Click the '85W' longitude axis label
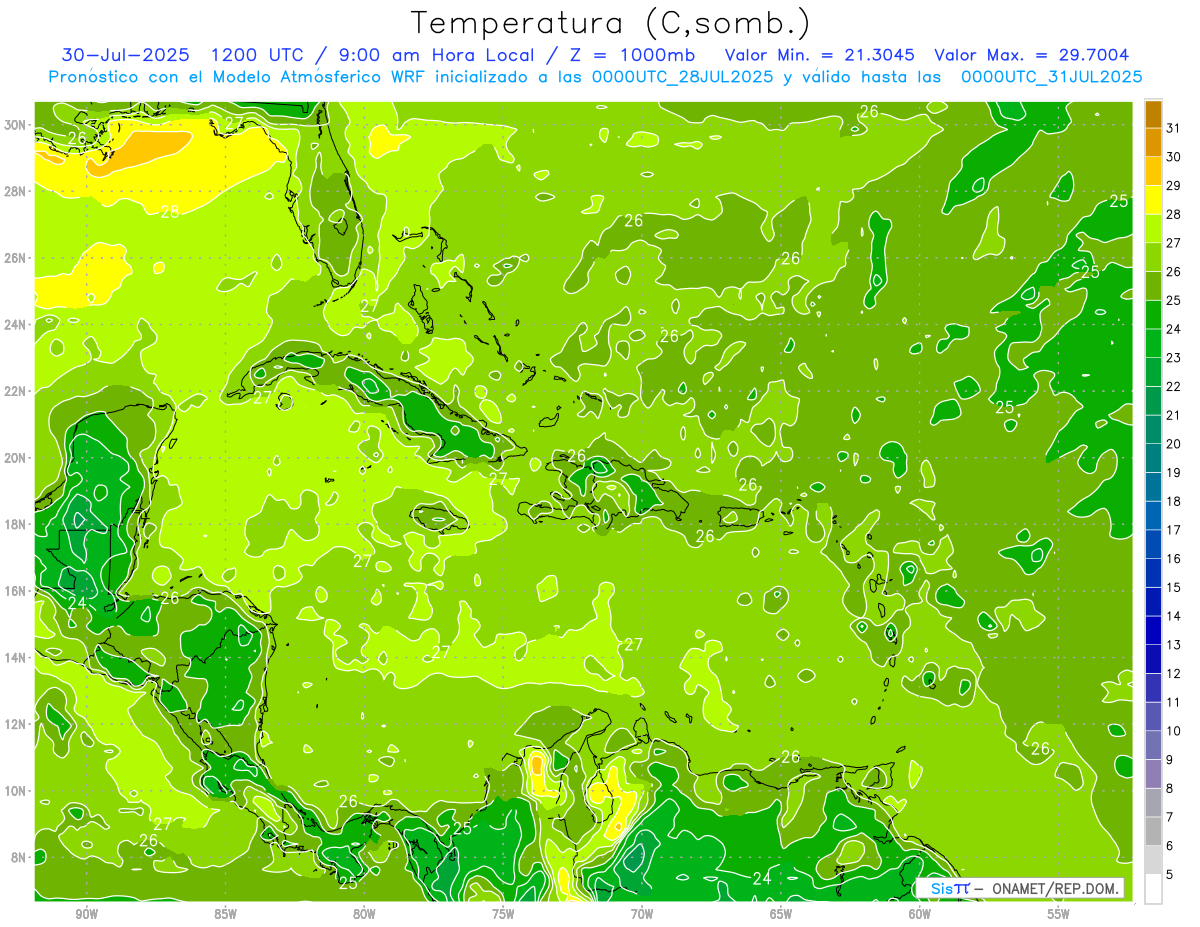 (x=225, y=914)
